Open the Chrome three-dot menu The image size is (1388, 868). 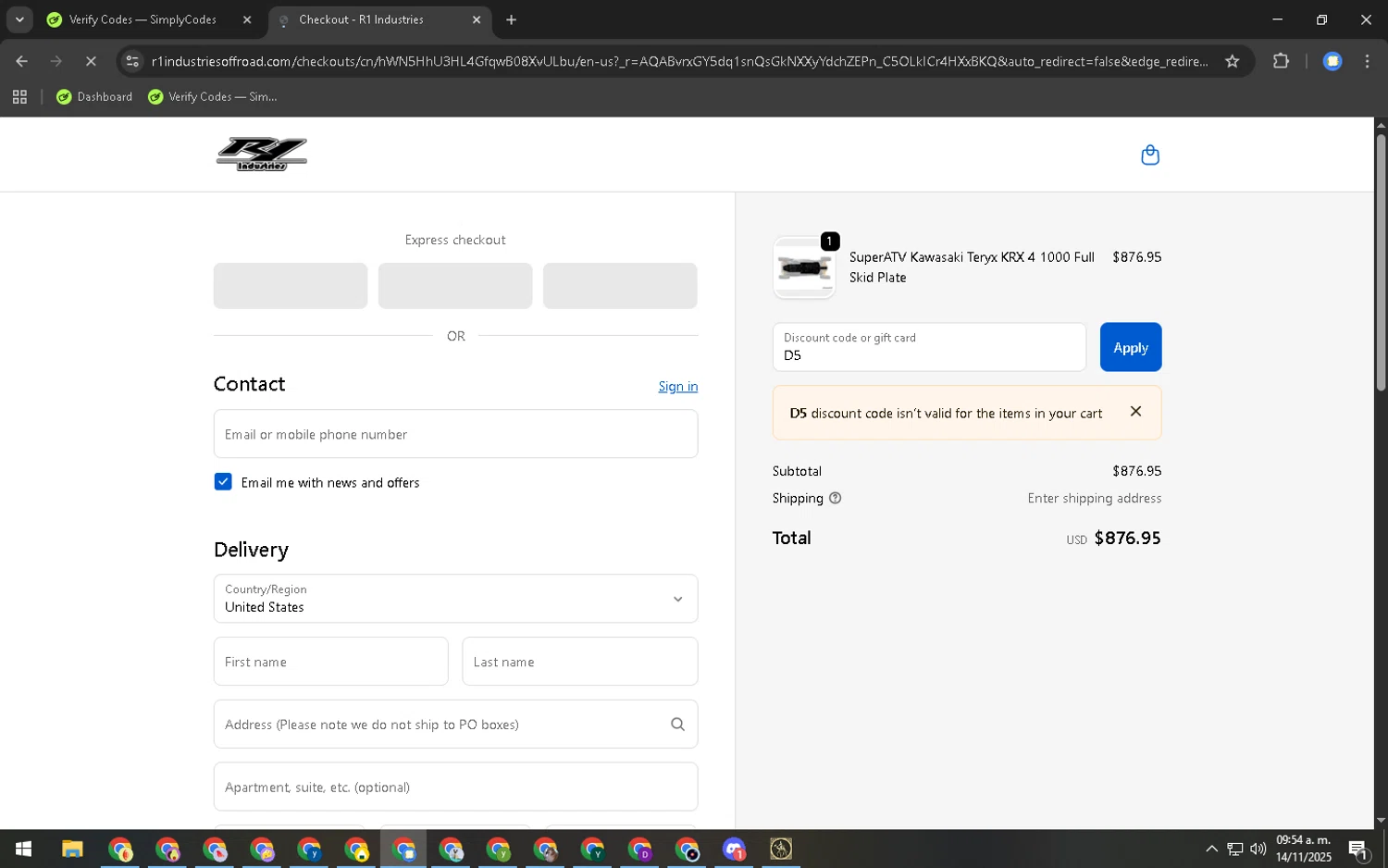(x=1367, y=61)
